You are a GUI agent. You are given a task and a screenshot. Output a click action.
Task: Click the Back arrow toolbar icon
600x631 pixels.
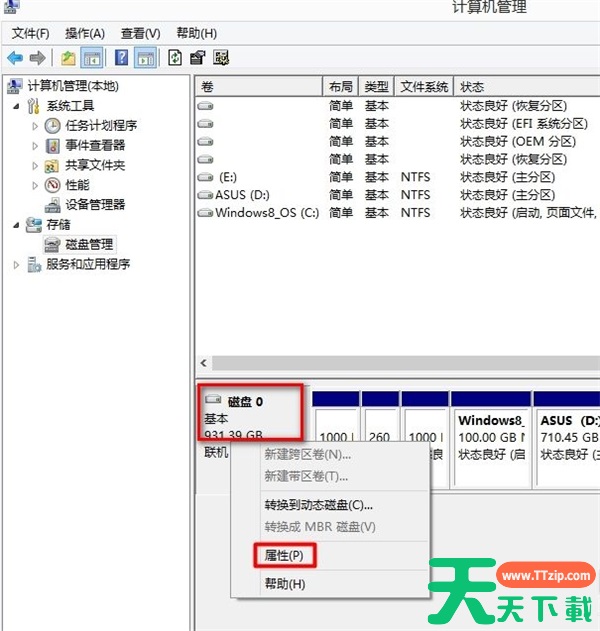coord(15,58)
